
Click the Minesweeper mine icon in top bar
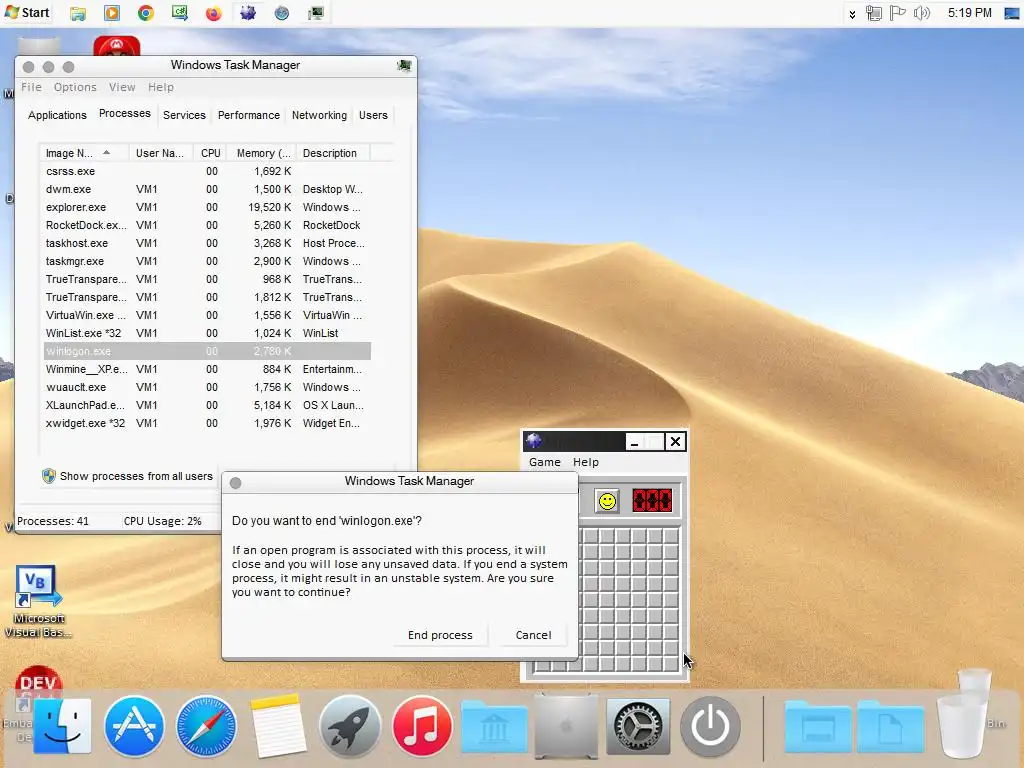[x=248, y=13]
